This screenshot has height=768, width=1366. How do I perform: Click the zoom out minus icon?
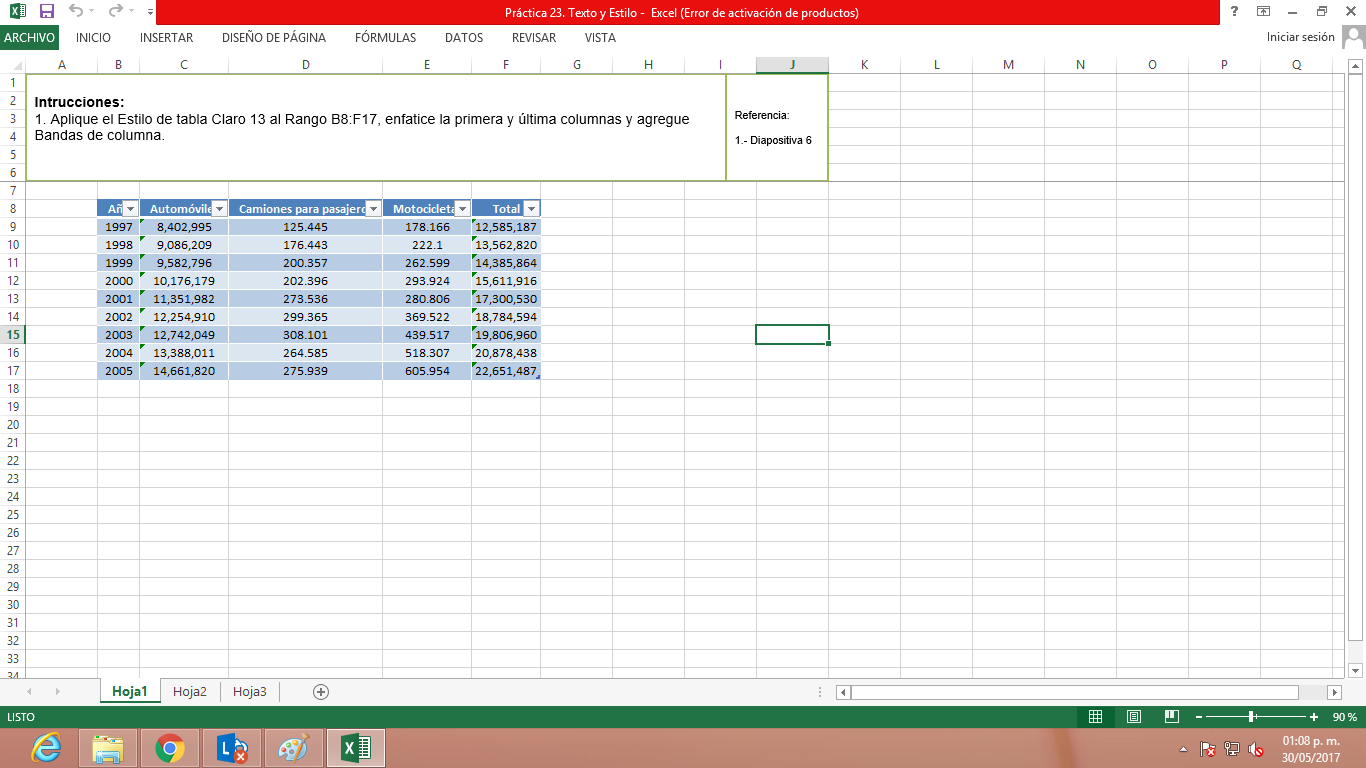click(1197, 717)
